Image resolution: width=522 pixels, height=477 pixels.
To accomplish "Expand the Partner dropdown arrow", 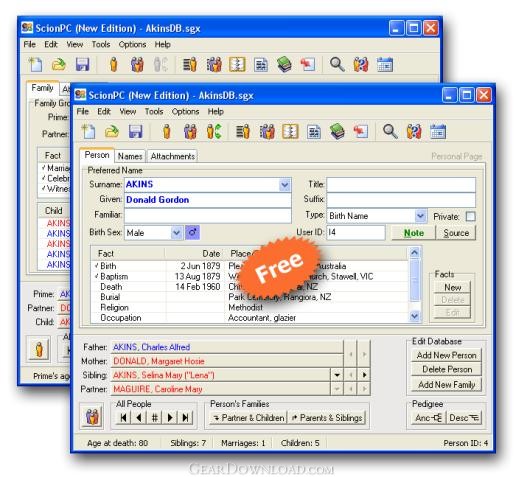I will (x=337, y=389).
